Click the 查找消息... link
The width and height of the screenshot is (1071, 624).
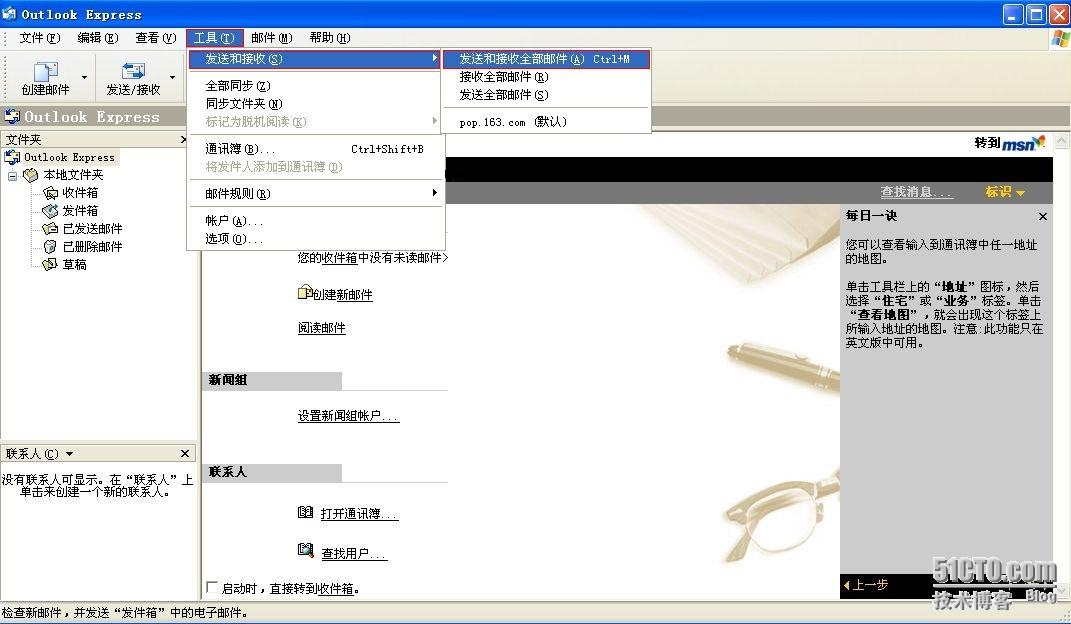click(x=917, y=193)
